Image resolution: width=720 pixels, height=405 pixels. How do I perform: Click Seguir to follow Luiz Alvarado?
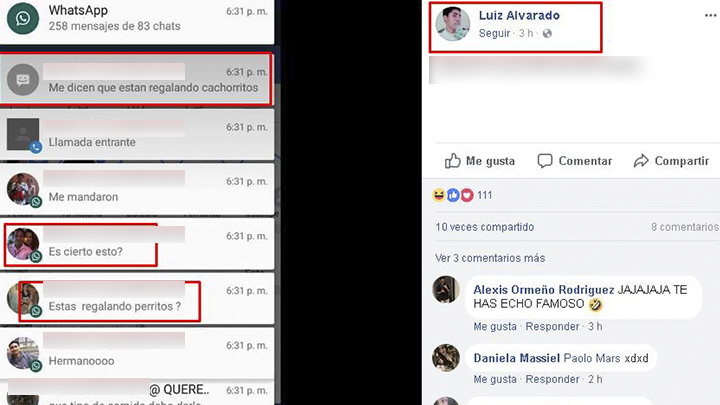click(x=494, y=34)
